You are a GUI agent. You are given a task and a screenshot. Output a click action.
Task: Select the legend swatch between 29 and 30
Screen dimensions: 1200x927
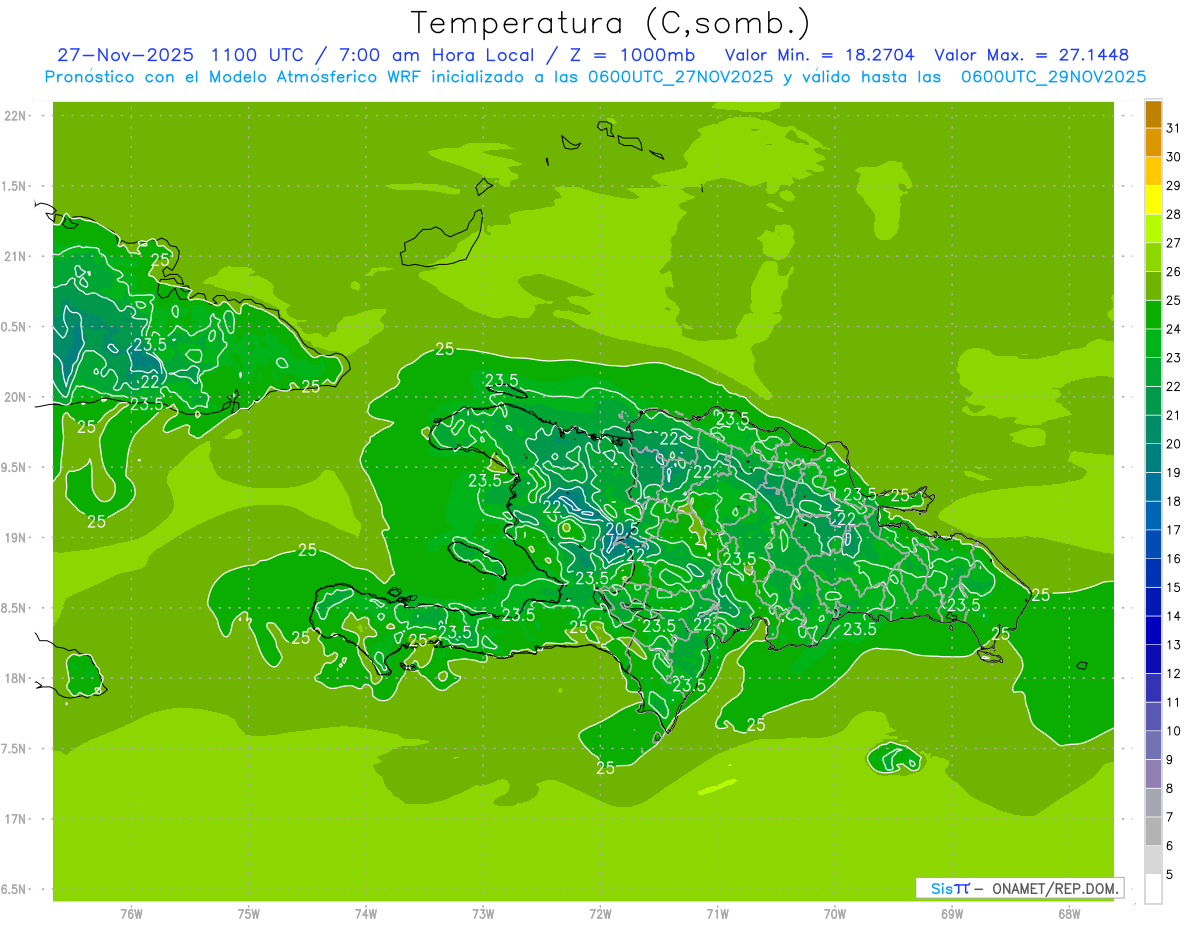pos(1153,172)
